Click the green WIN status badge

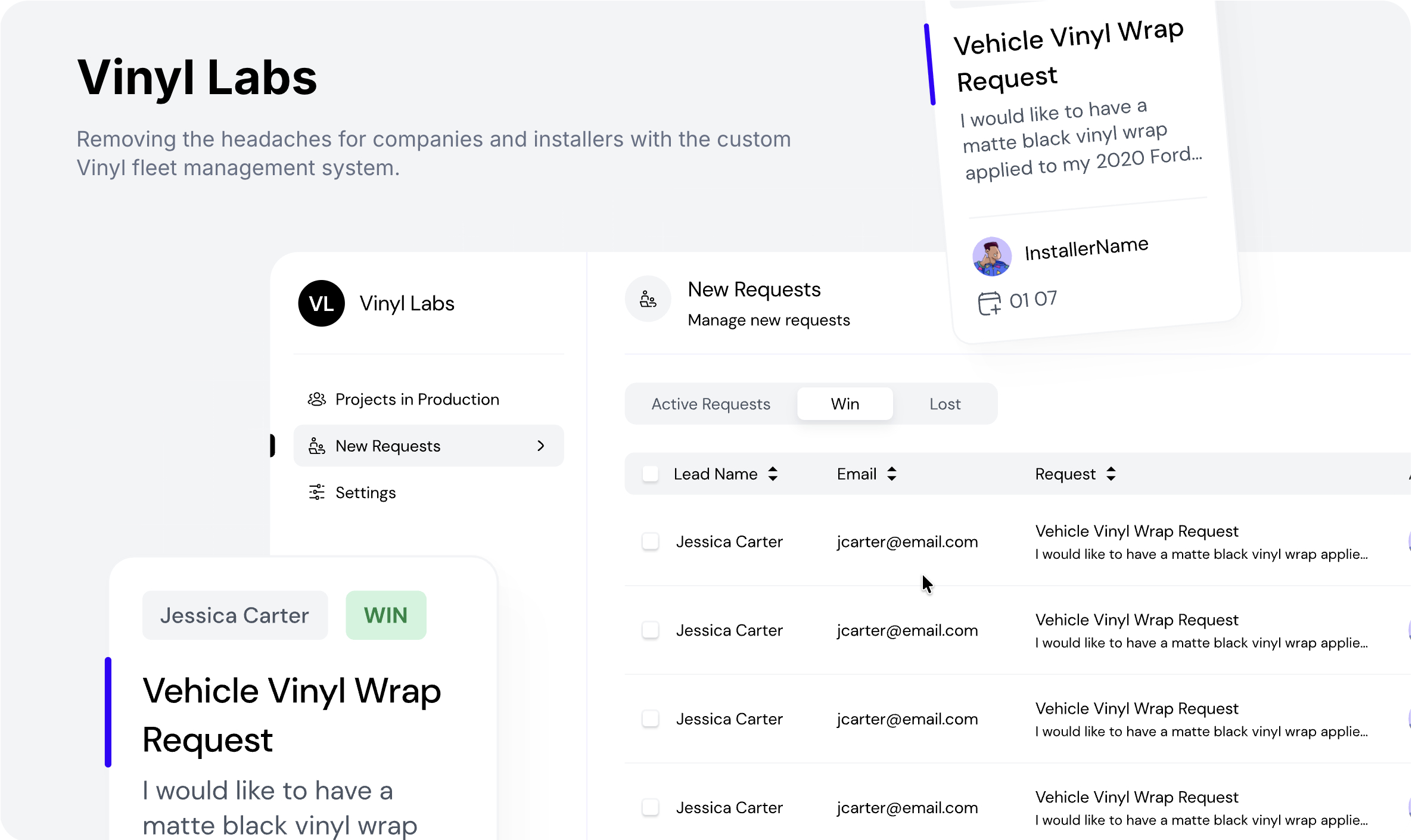coord(385,615)
